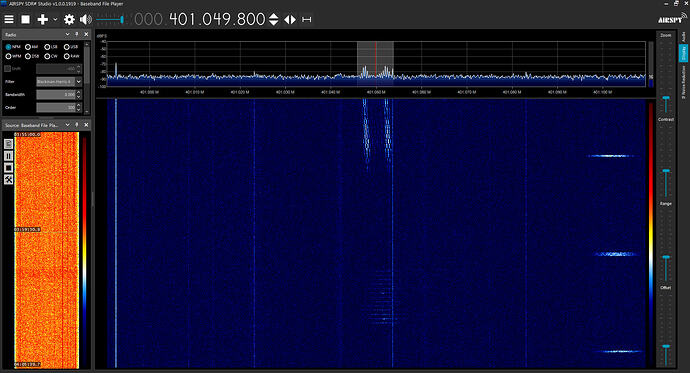Image resolution: width=690 pixels, height=373 pixels.
Task: Expand the dropdown arrow beside the plus icon
Action: coord(55,19)
